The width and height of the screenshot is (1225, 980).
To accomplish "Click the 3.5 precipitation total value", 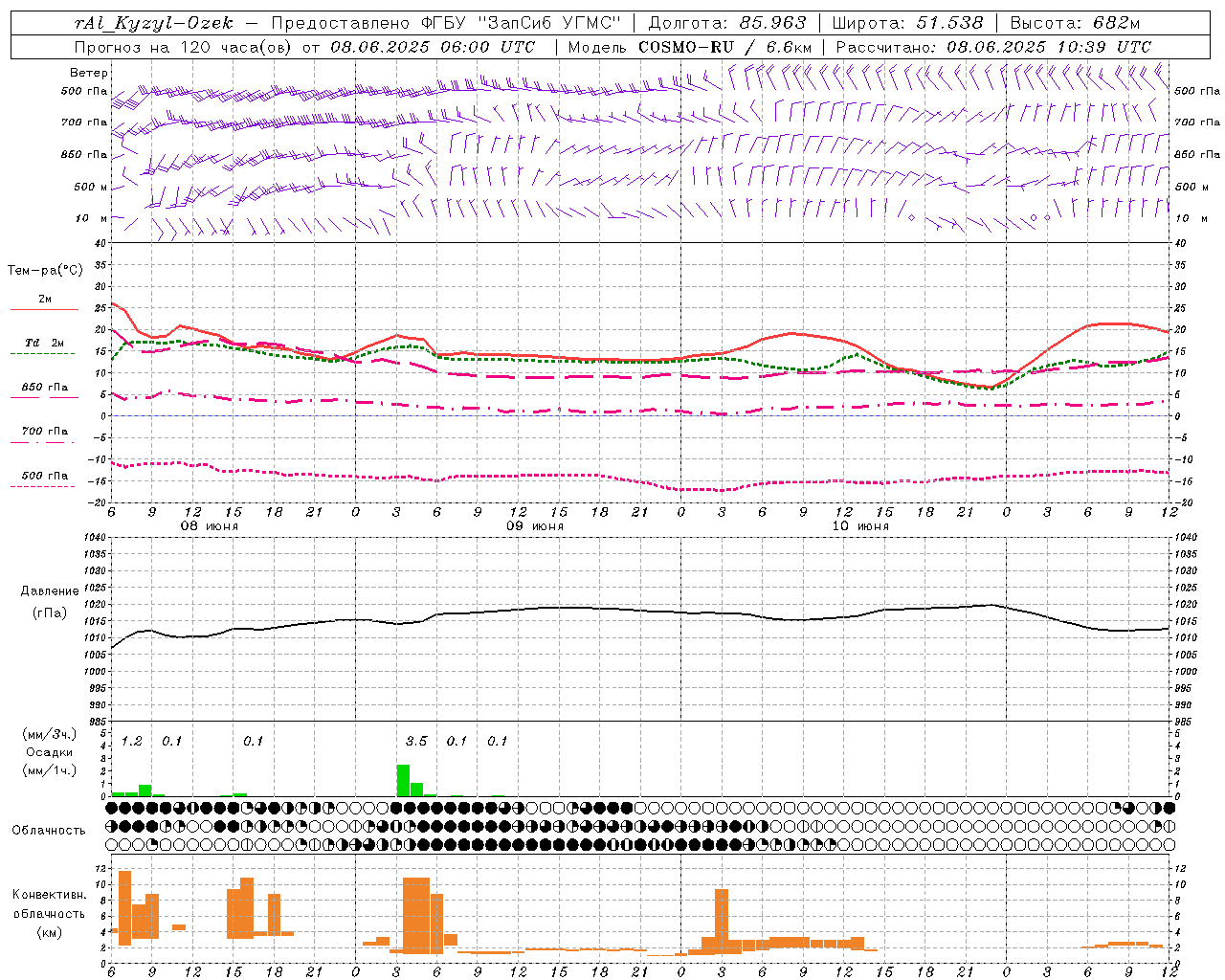I will click(x=416, y=741).
